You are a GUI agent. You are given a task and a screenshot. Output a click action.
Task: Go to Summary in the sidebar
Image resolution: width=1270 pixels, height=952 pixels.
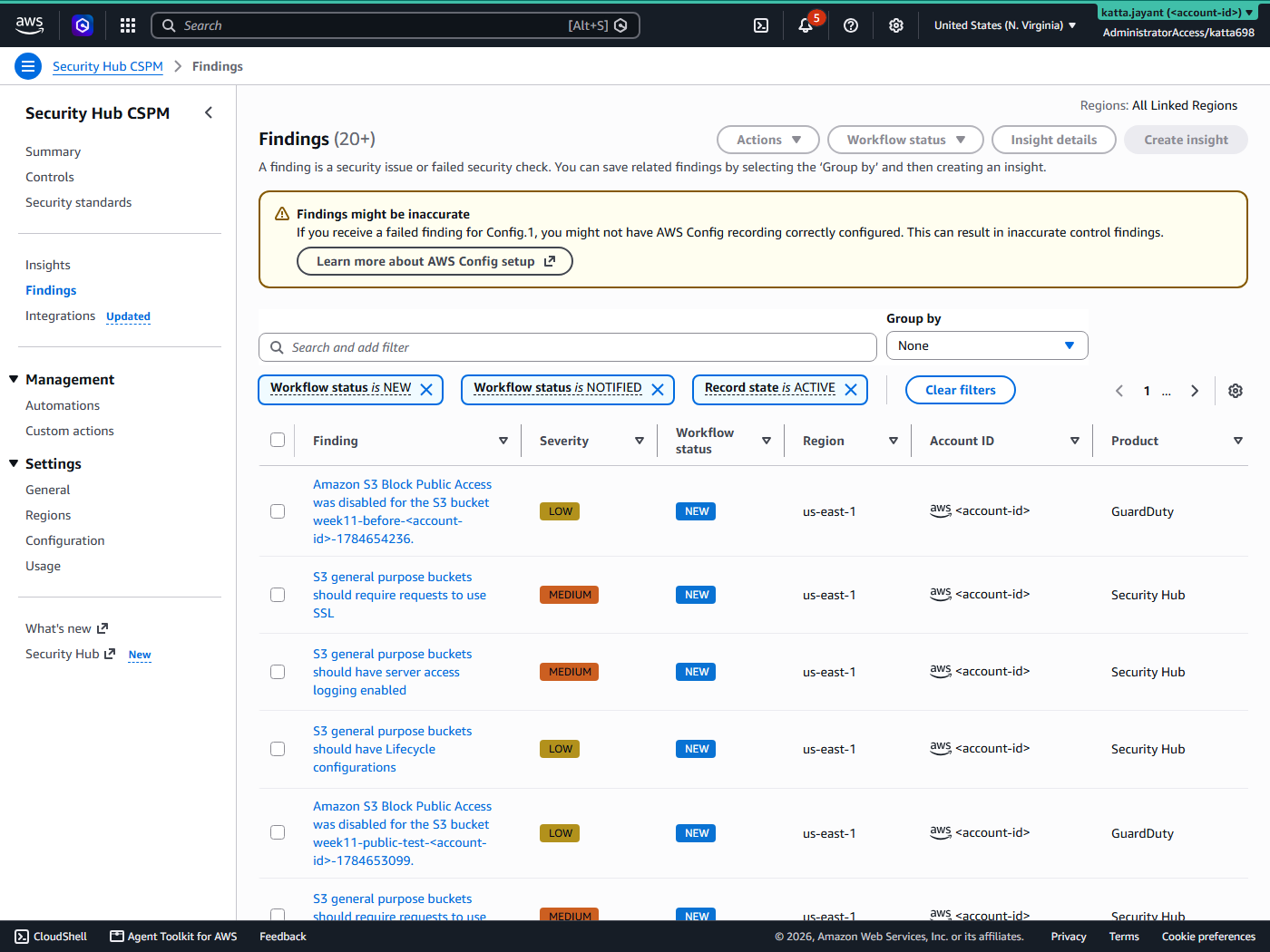[53, 151]
